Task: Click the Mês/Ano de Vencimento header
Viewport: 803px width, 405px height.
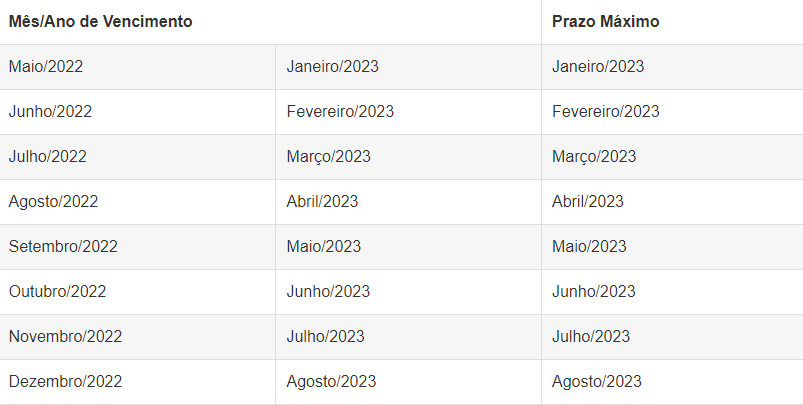Action: tap(100, 22)
